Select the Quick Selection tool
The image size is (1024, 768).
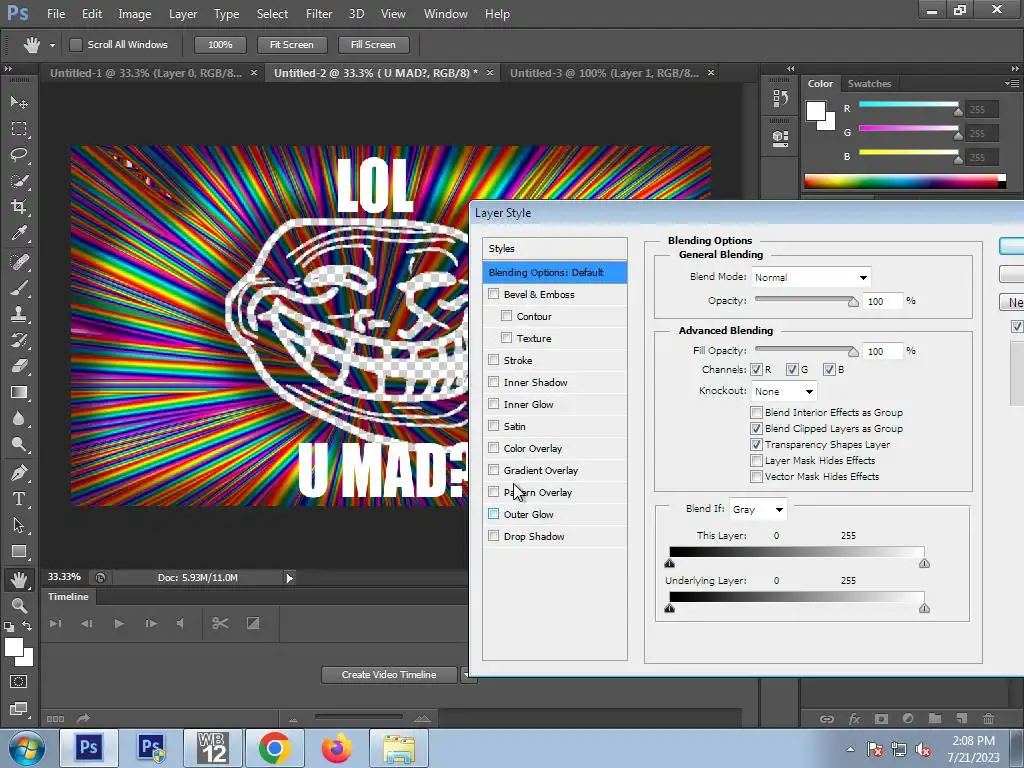coord(19,181)
